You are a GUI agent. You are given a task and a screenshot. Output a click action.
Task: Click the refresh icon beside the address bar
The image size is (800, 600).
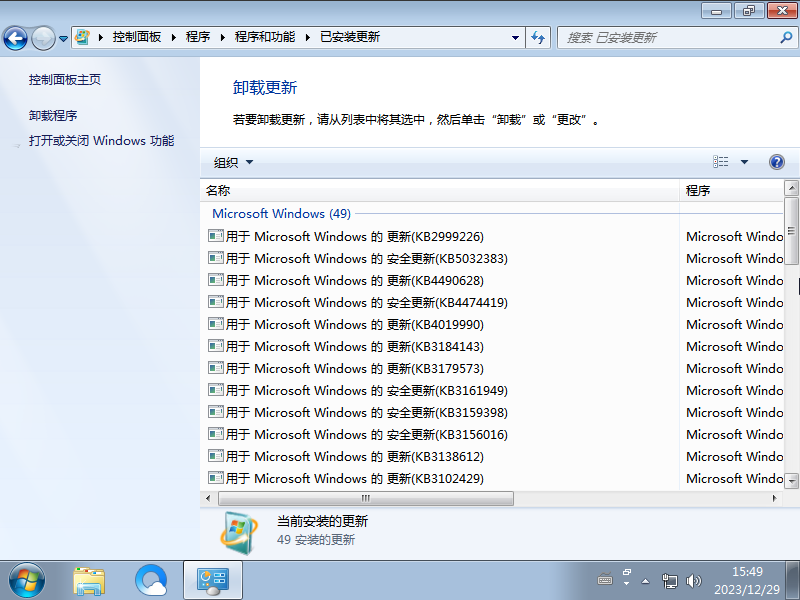[538, 37]
